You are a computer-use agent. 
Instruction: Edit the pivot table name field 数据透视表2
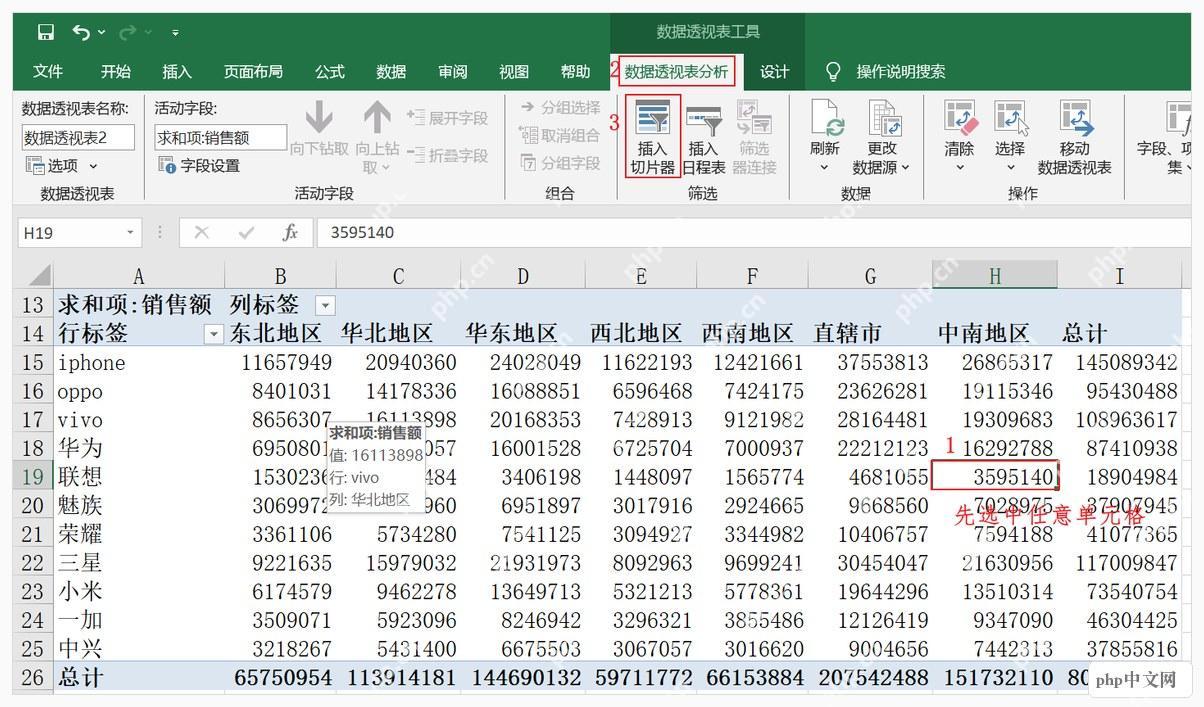[x=78, y=138]
